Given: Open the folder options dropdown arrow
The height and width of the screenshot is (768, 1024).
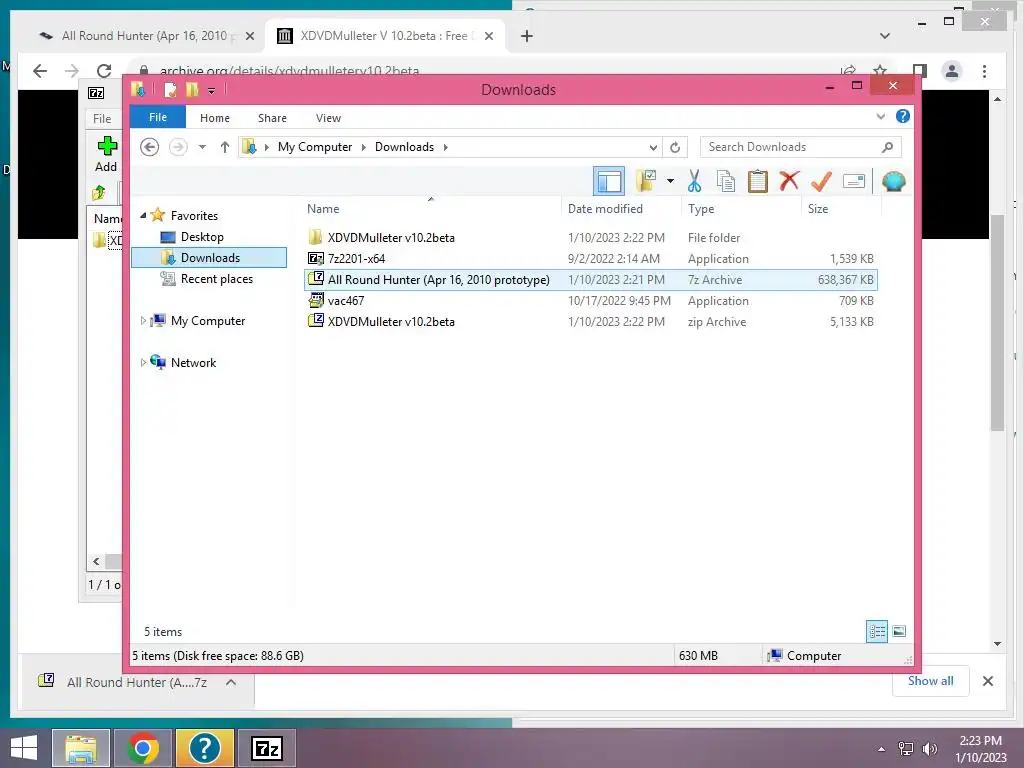Looking at the screenshot, I should coord(670,181).
